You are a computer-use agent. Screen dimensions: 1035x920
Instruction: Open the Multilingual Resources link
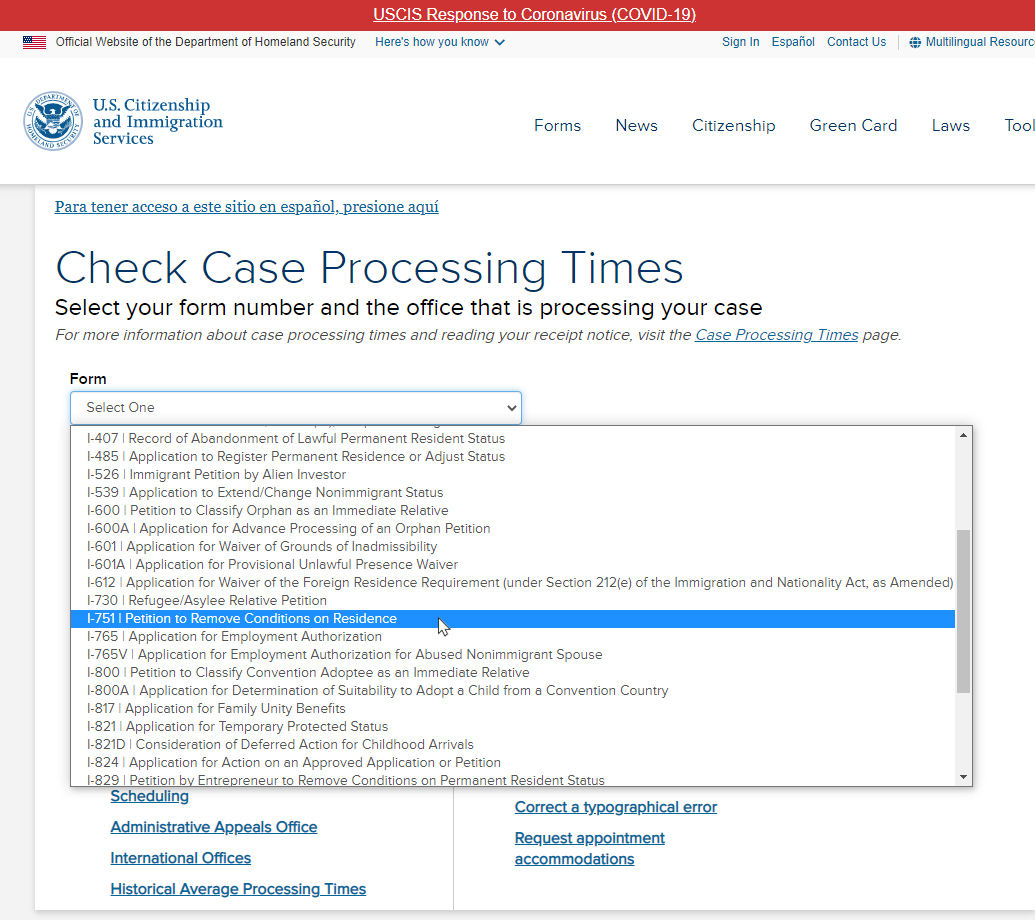coord(980,42)
